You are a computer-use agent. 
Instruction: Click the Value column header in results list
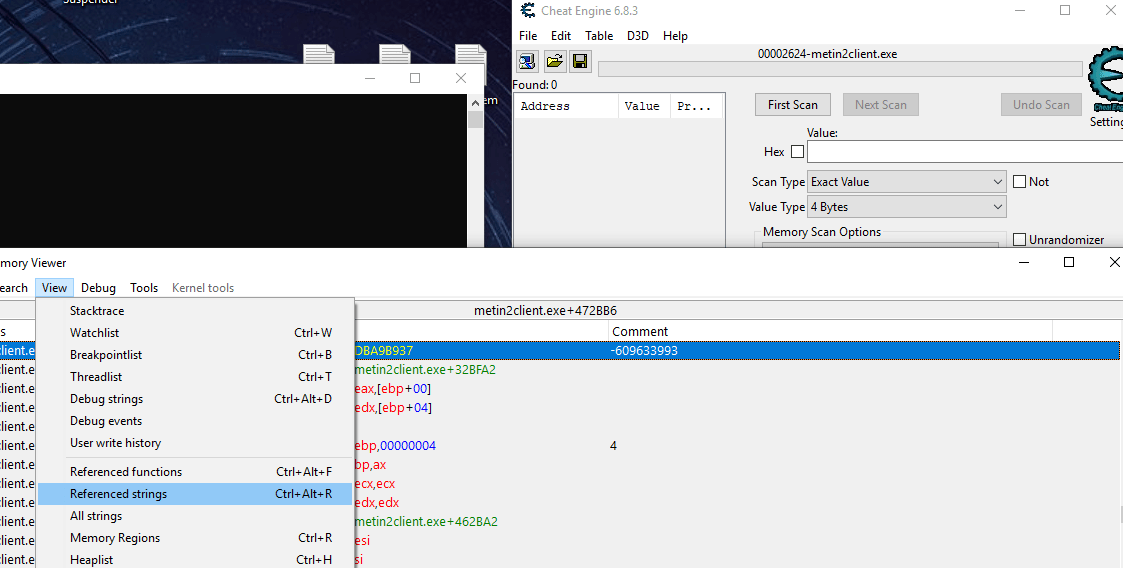coord(644,106)
